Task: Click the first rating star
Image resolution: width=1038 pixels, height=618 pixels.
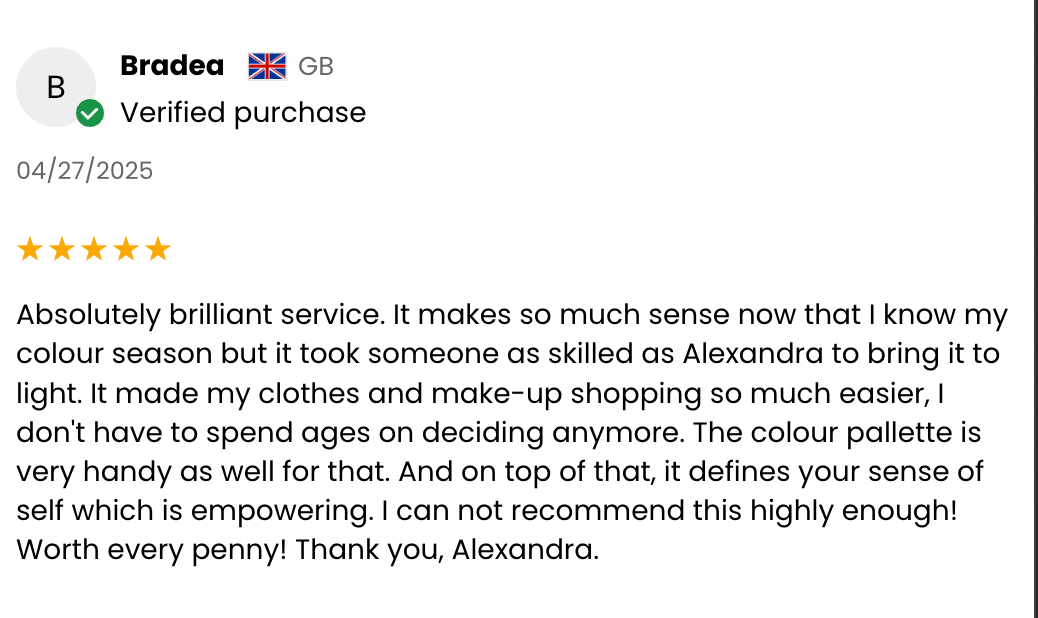Action: click(30, 249)
